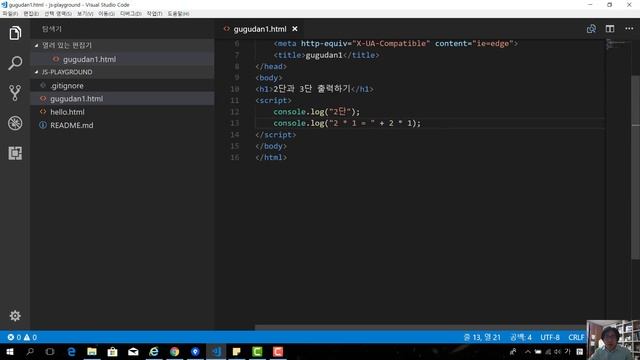The width and height of the screenshot is (640, 360).
Task: Open the README.md file
Action: (122, 125)
